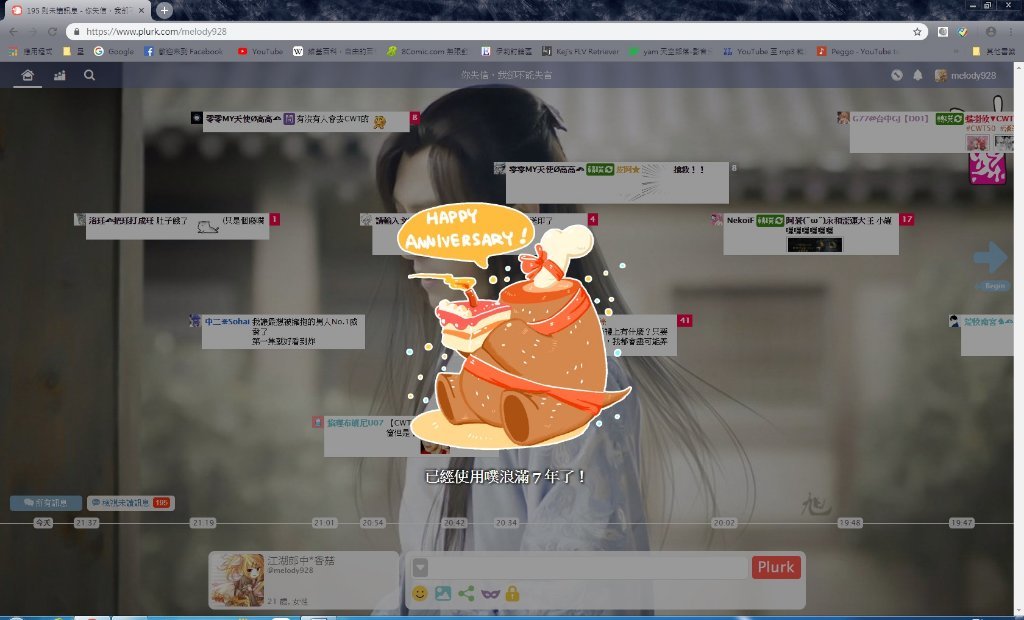Click the green share icon
1024x620 pixels.
(466, 593)
